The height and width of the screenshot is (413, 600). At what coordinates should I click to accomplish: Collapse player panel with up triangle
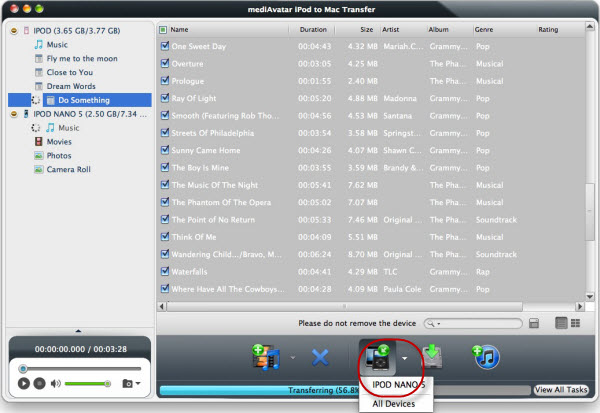(78, 331)
